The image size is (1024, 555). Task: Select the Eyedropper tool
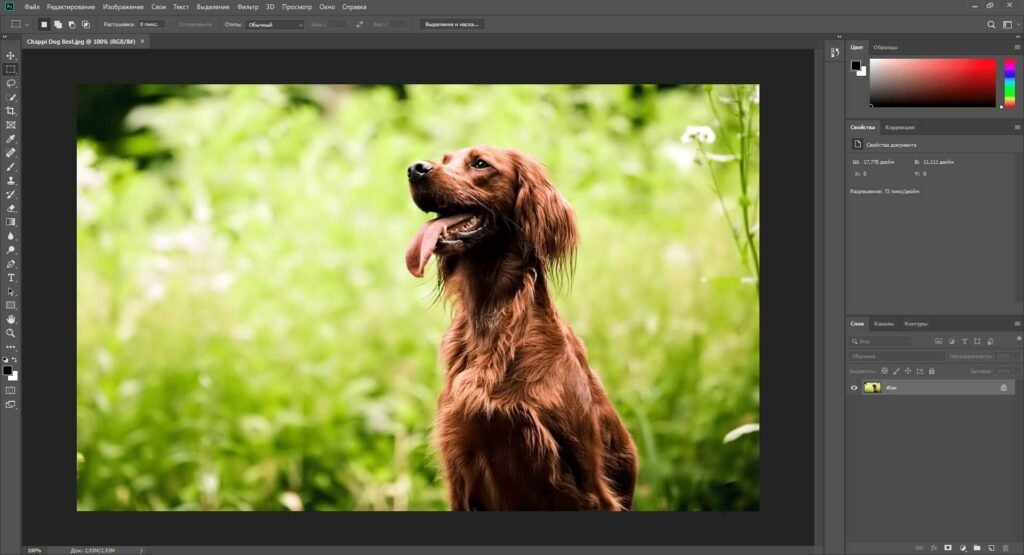(x=10, y=139)
